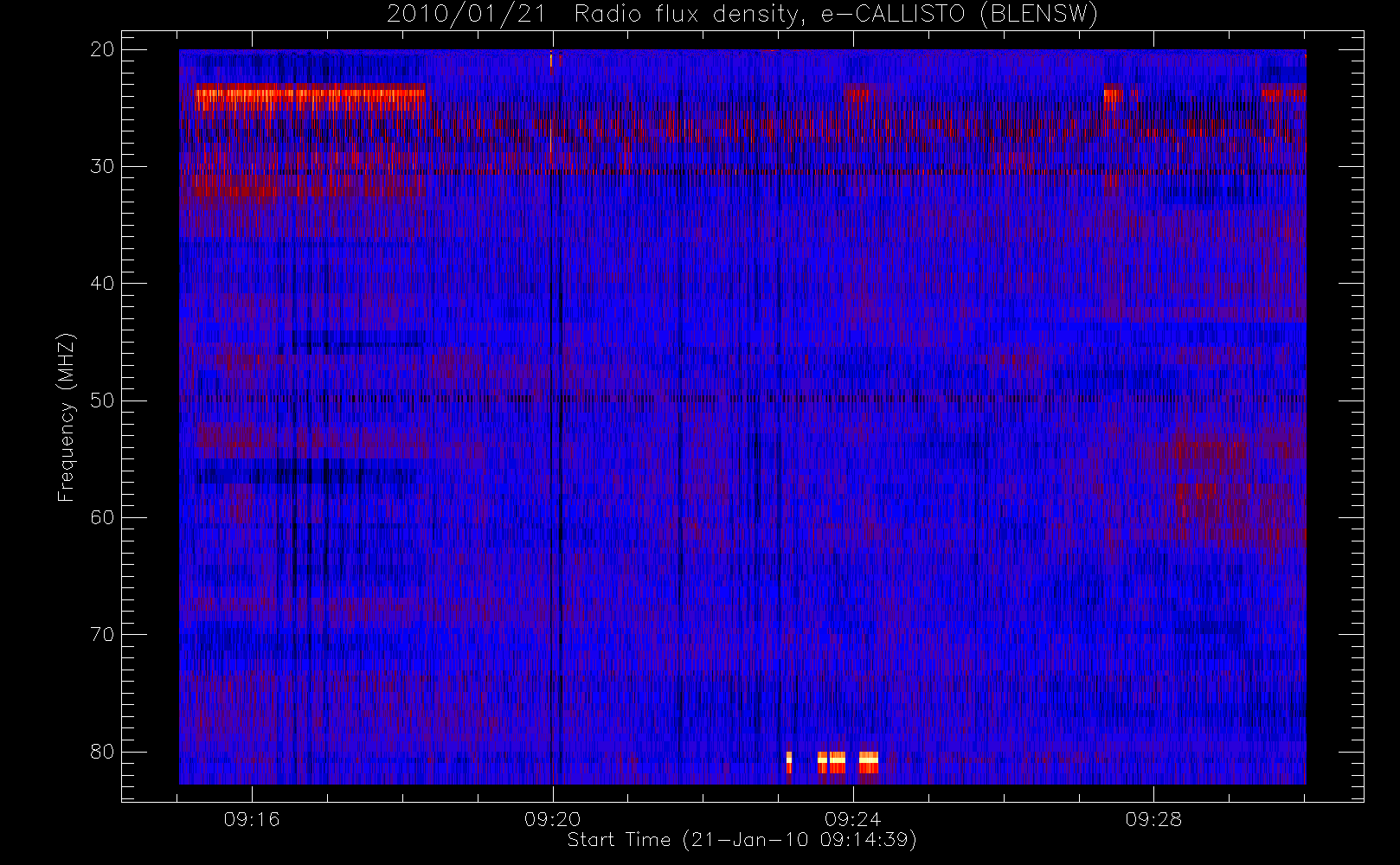This screenshot has width=1400, height=865.
Task: Select the 09:20 time tick label
Action: 552,819
